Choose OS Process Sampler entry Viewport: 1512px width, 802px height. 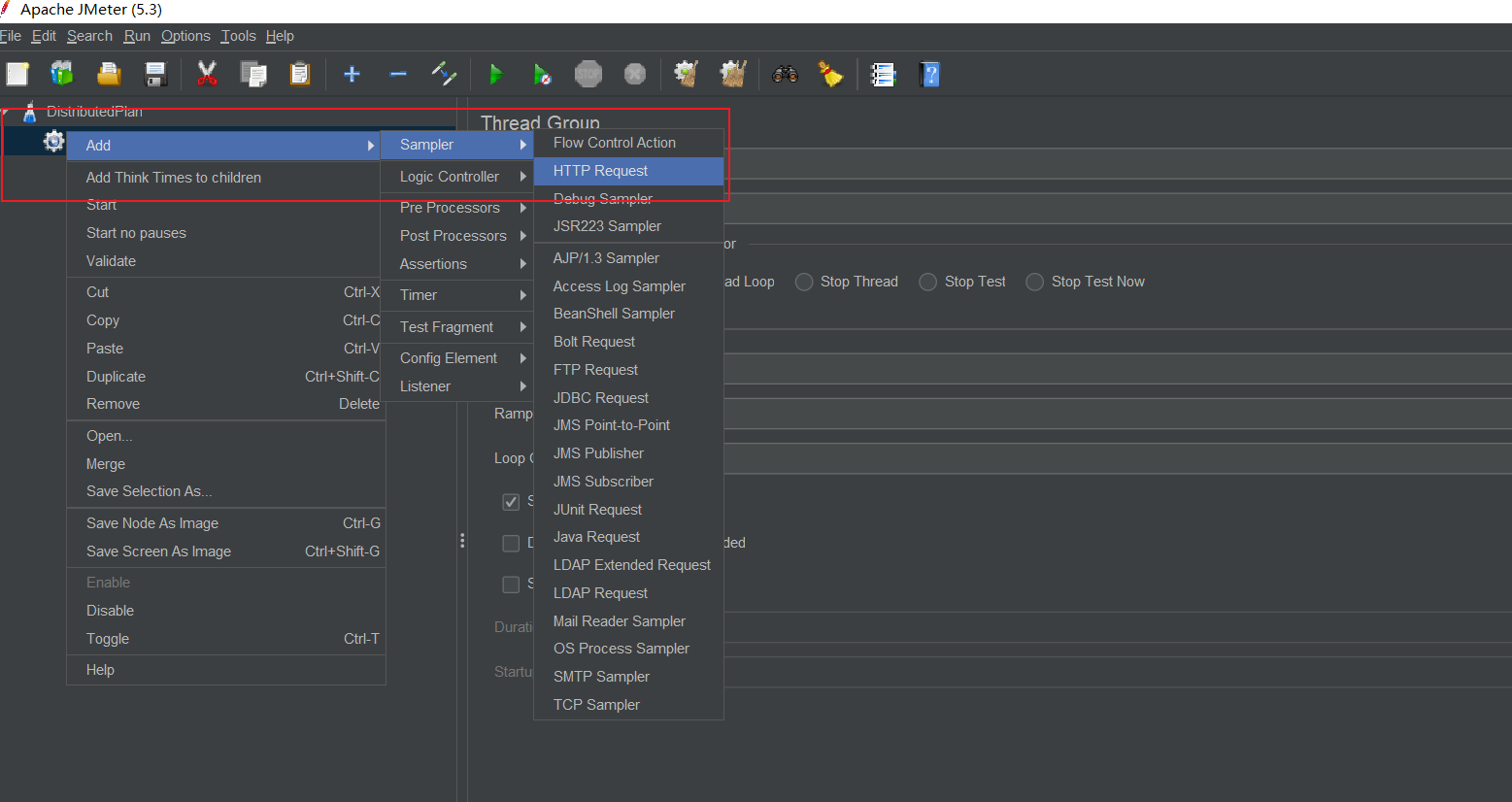point(628,649)
